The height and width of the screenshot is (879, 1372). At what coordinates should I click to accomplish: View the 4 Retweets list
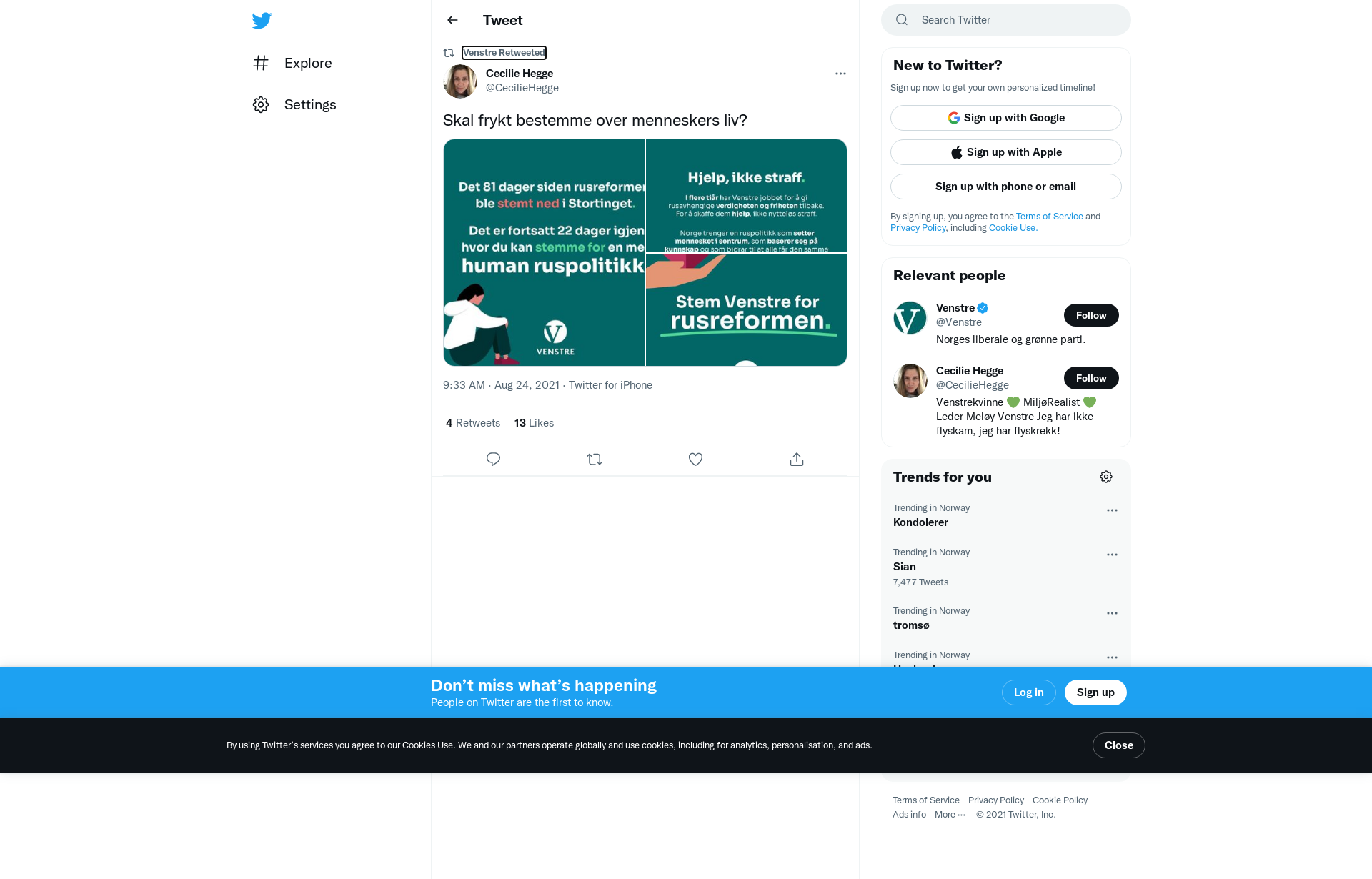(x=473, y=423)
